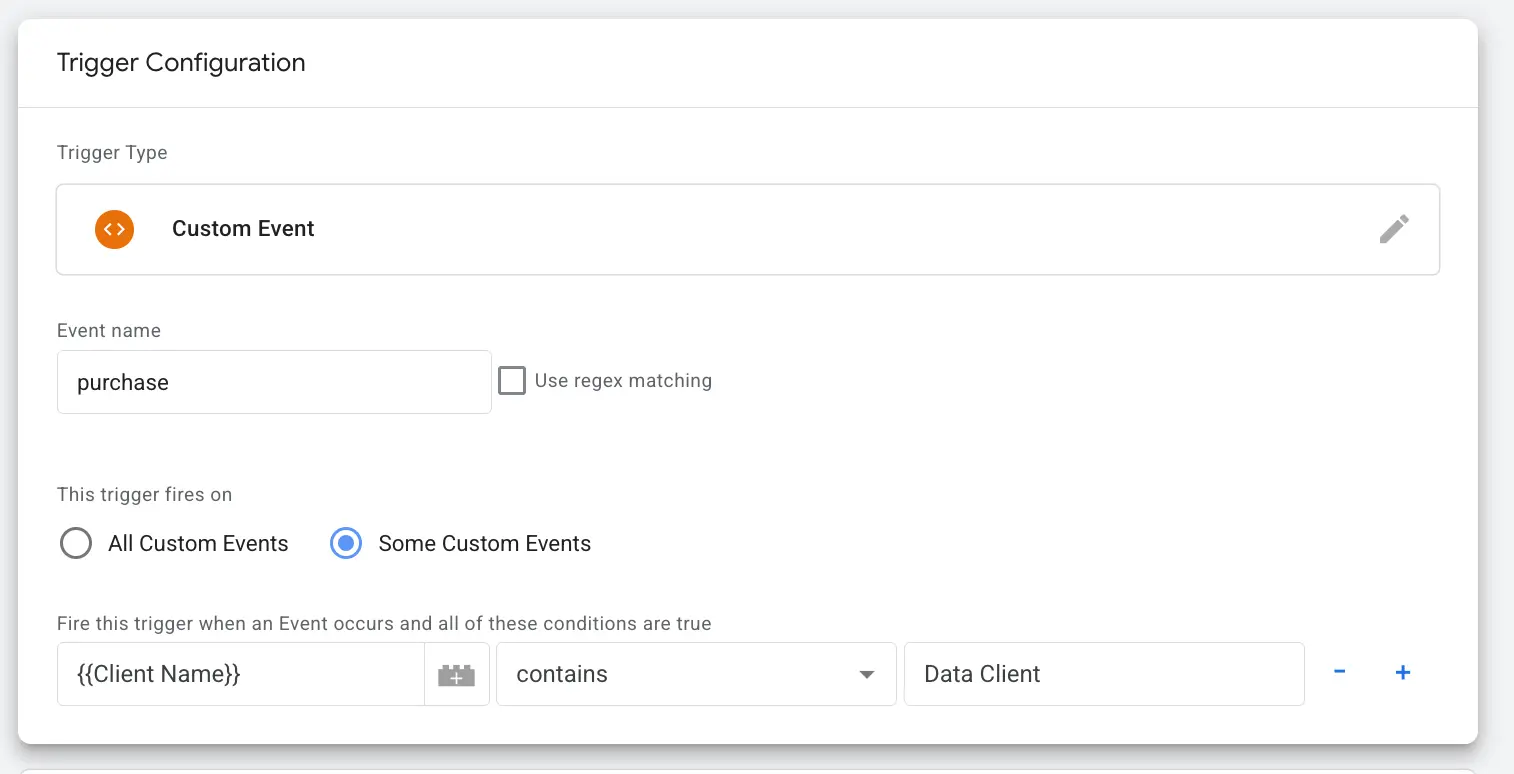
Task: Click the blue edit pencil for the trigger
Action: click(1394, 229)
